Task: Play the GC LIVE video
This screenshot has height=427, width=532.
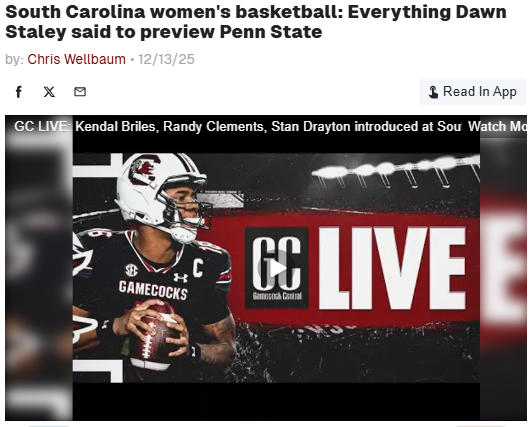Action: [x=277, y=268]
